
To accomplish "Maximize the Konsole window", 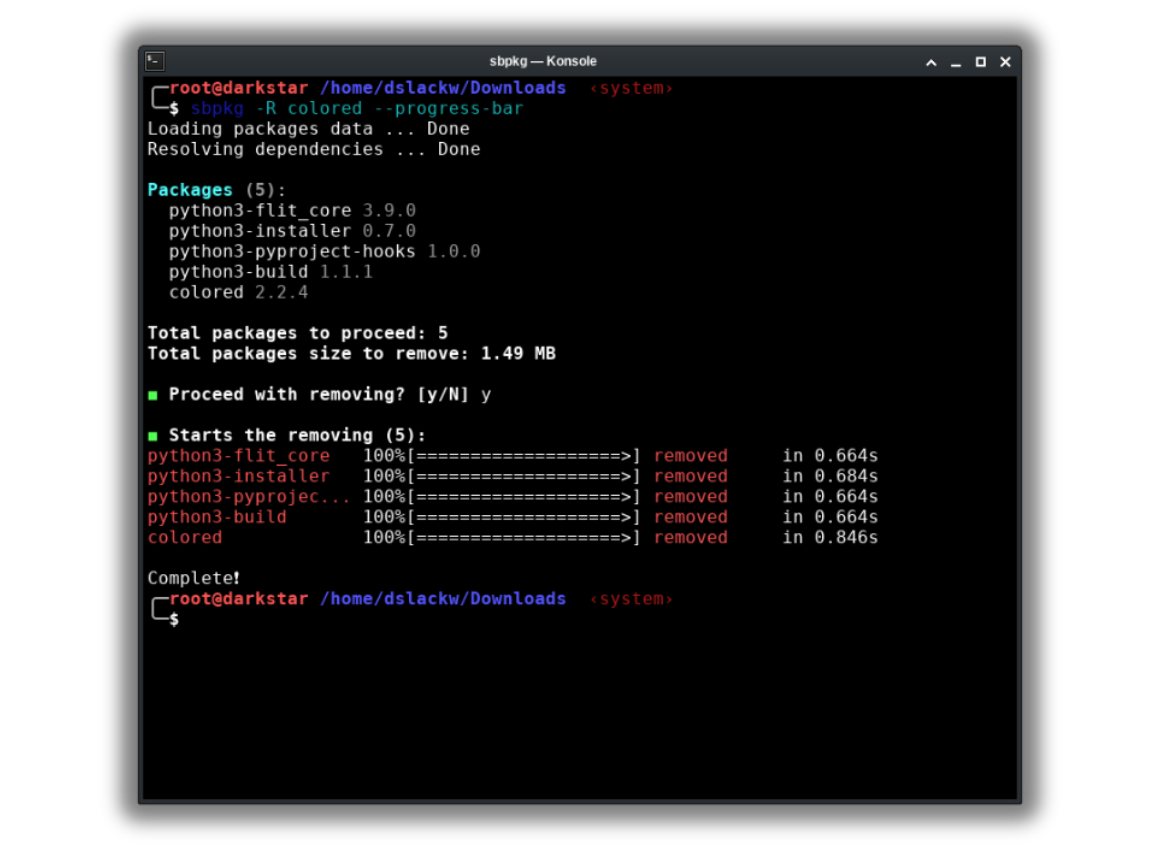I will pyautogui.click(x=980, y=62).
